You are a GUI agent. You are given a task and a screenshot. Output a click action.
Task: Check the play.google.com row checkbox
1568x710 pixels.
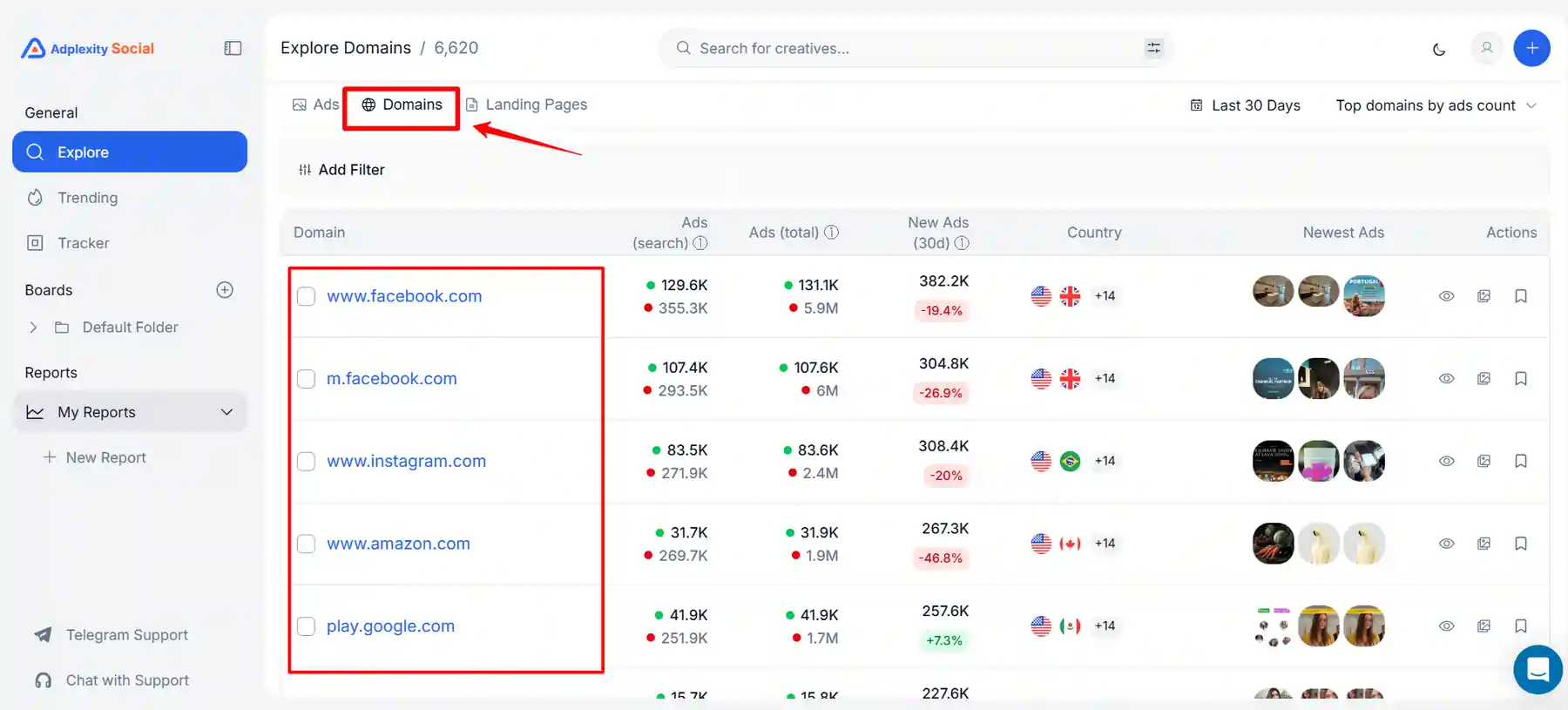coord(306,626)
